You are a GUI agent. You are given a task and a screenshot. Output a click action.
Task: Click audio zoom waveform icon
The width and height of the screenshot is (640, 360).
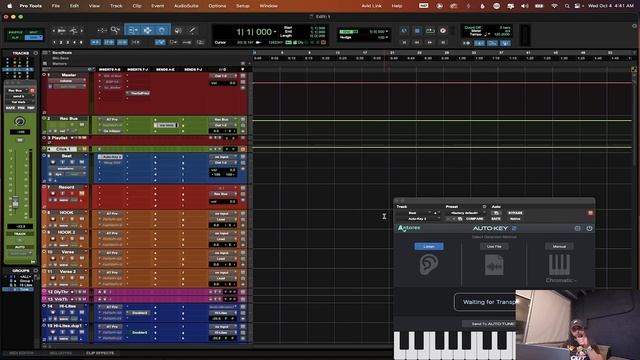[62, 31]
